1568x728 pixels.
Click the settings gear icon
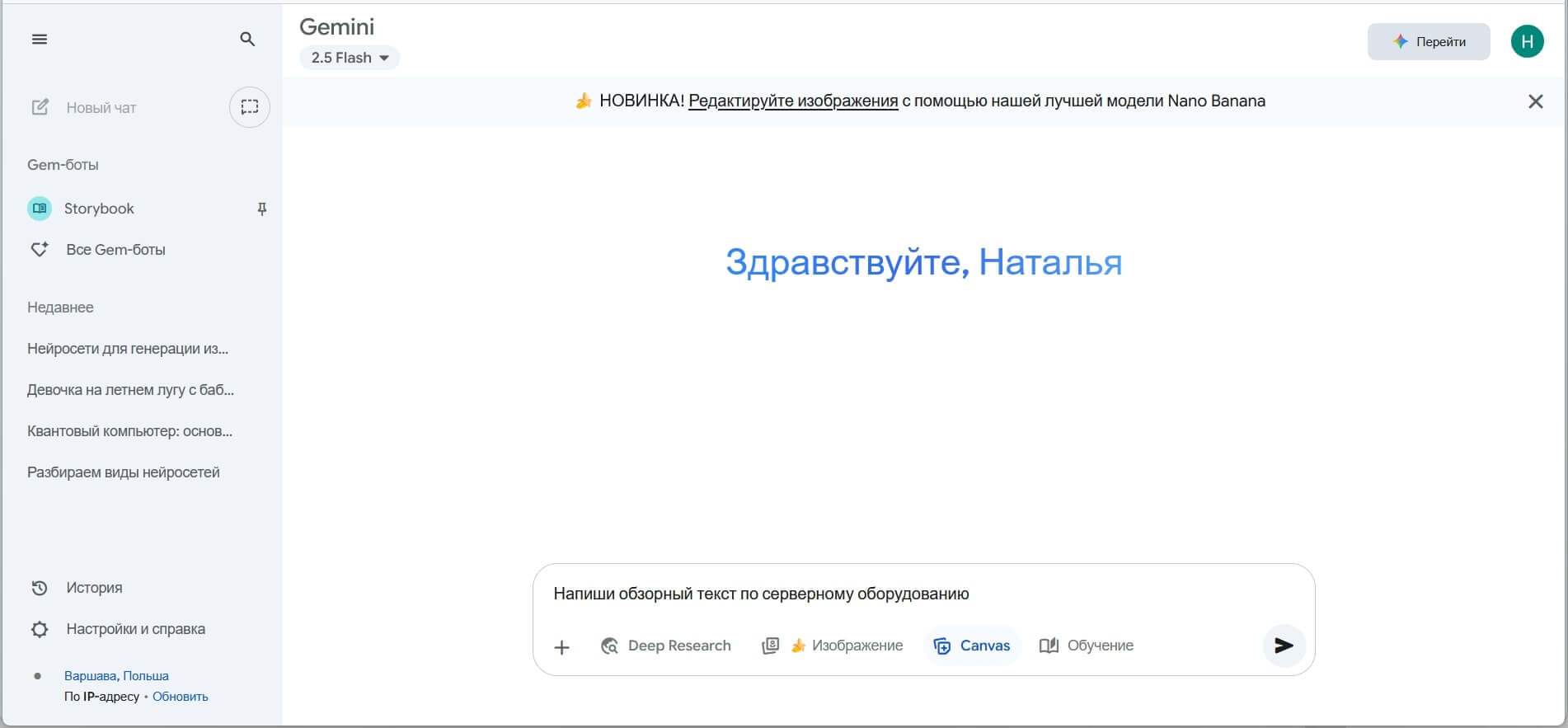40,629
